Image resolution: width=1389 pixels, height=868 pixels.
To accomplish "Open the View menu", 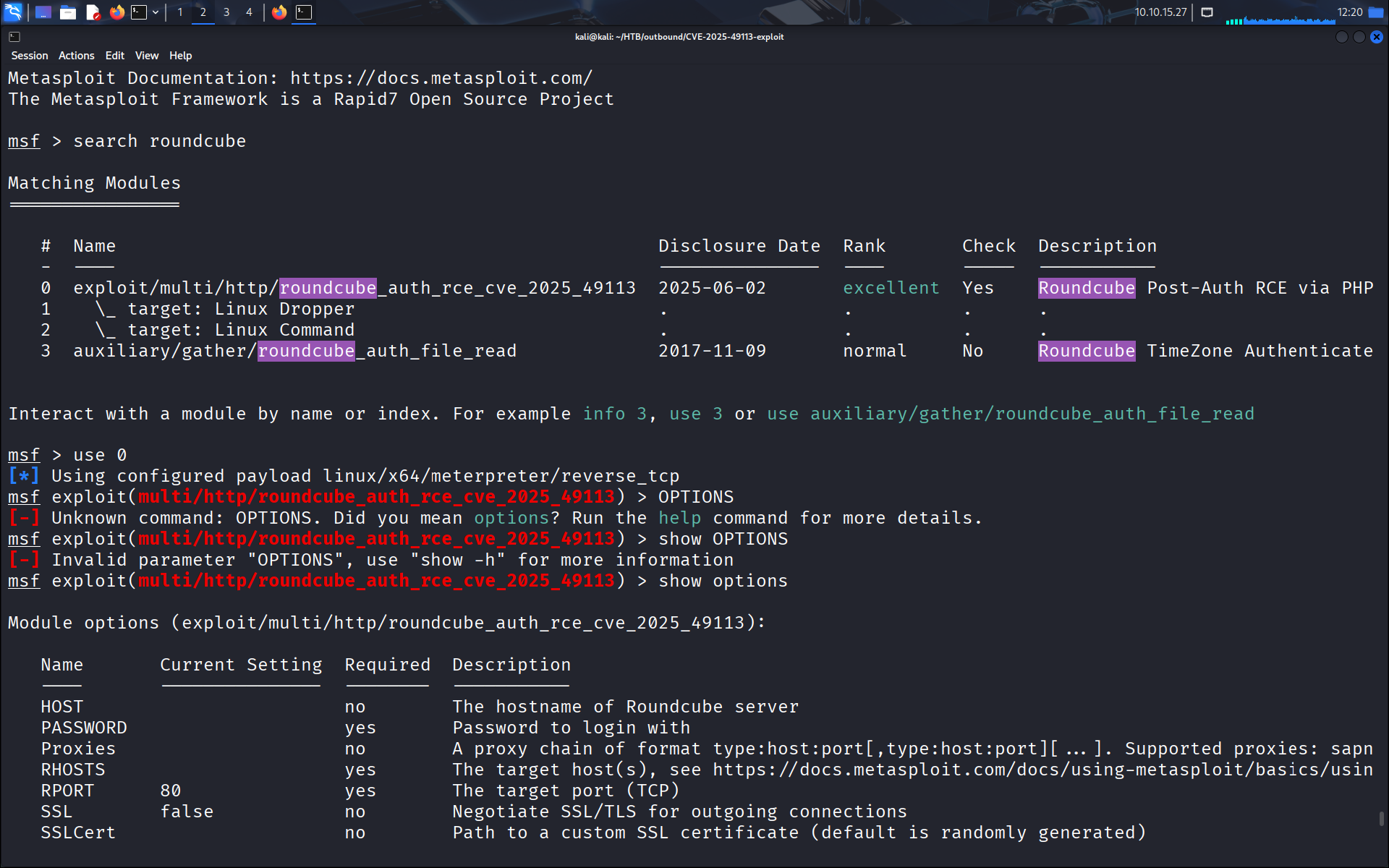I will 146,56.
